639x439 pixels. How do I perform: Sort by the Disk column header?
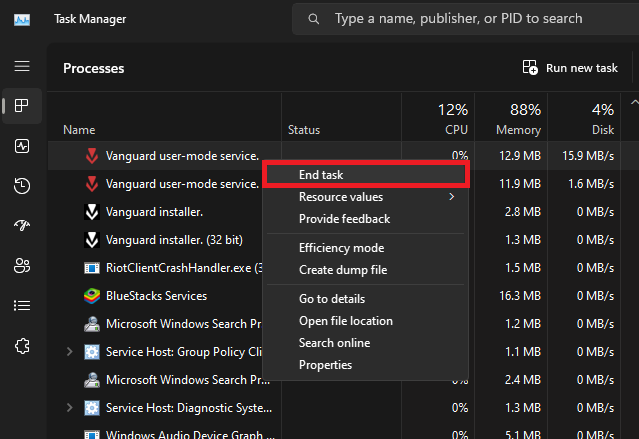tap(584, 117)
